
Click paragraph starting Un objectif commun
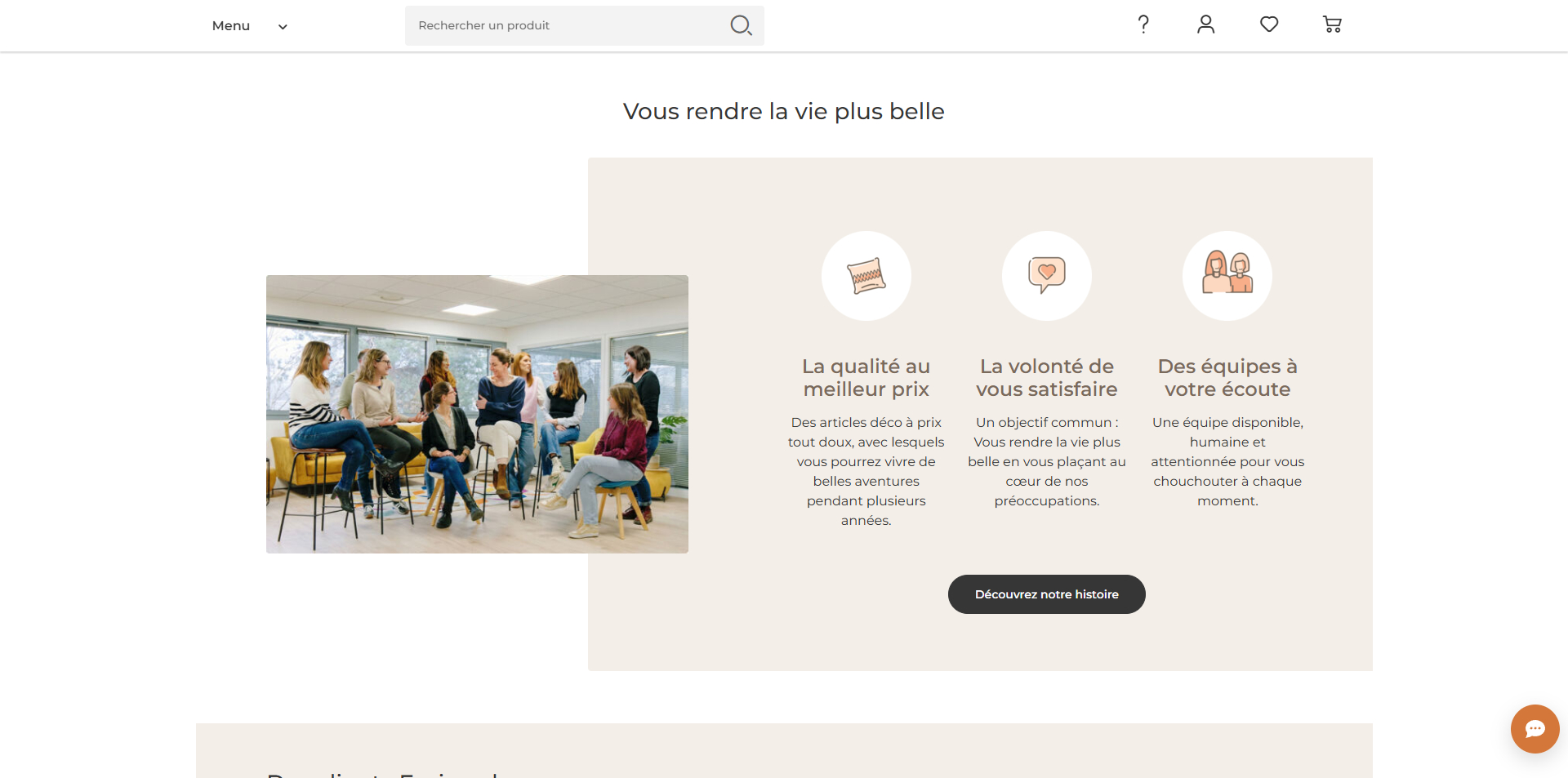(x=1047, y=461)
